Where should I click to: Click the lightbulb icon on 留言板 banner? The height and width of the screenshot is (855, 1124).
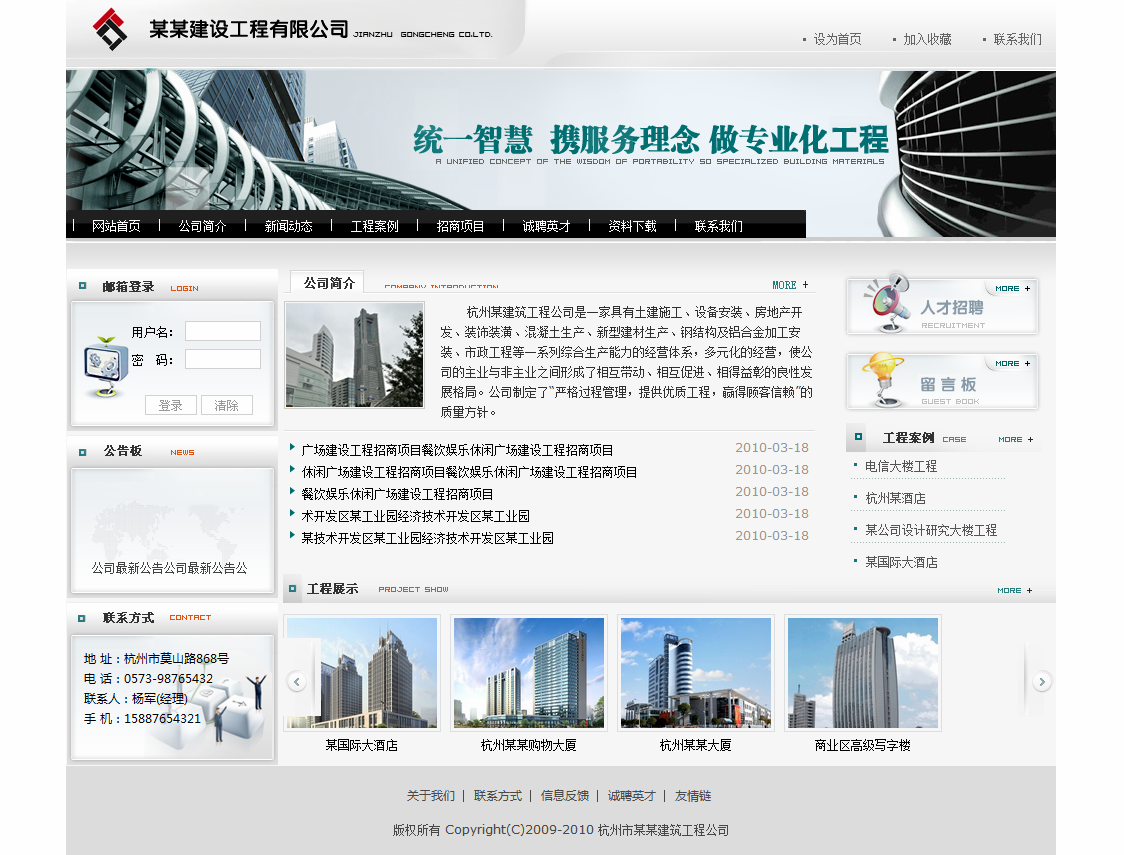[x=883, y=379]
